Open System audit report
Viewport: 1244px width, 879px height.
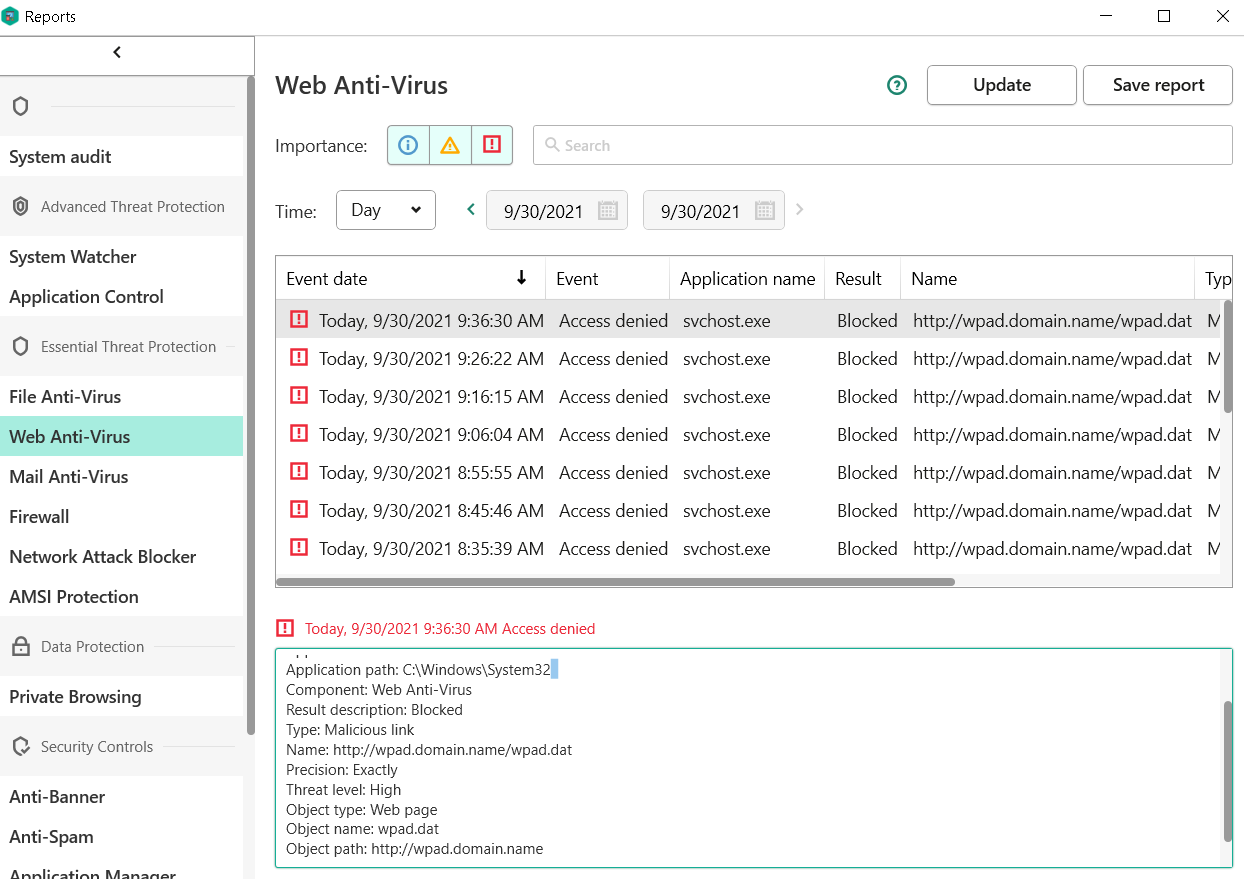pyautogui.click(x=121, y=157)
